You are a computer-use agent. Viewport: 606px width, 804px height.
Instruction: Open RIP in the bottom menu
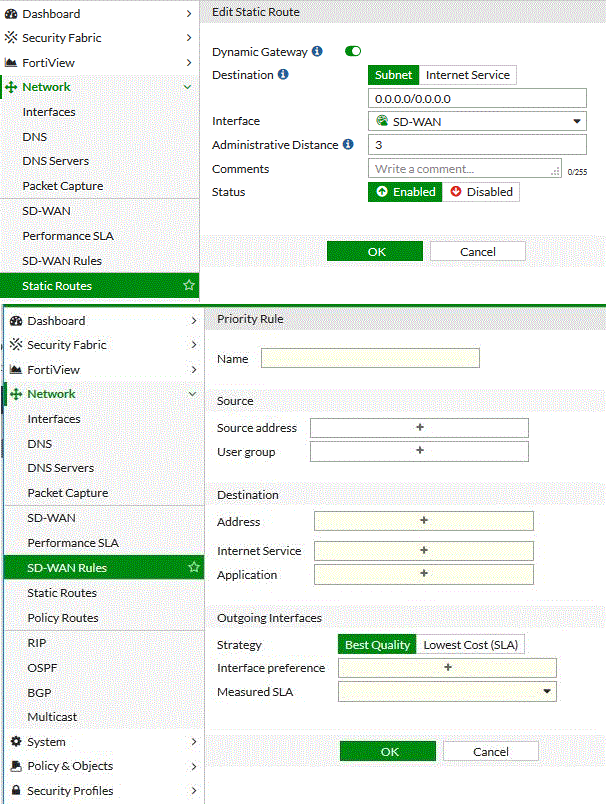36,643
